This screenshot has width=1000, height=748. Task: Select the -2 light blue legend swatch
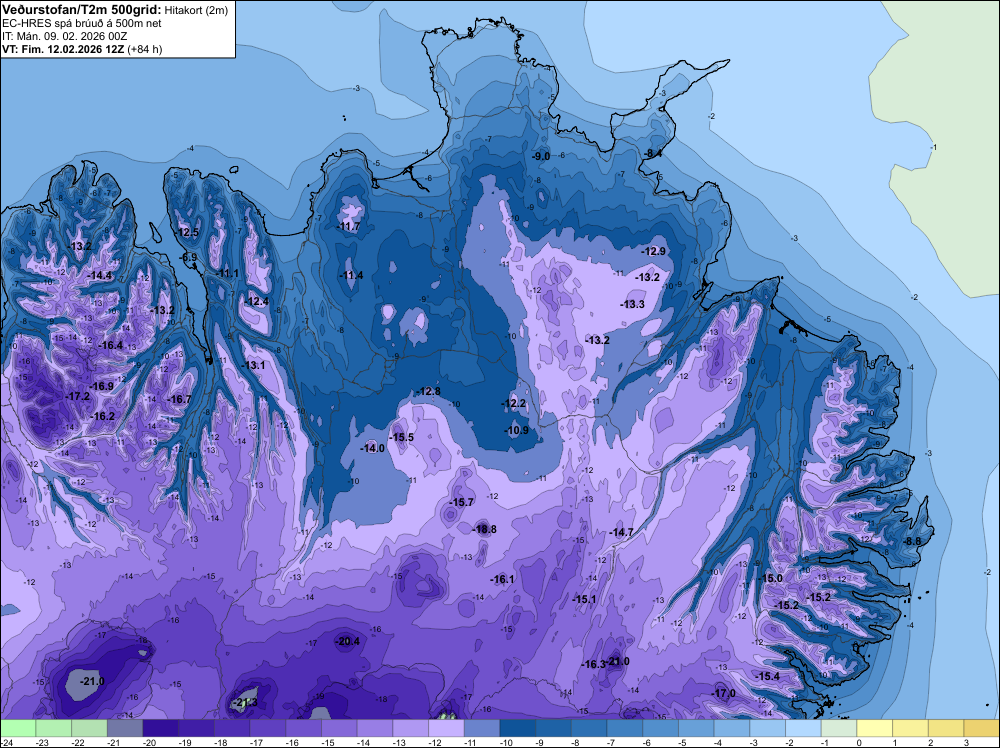(804, 728)
